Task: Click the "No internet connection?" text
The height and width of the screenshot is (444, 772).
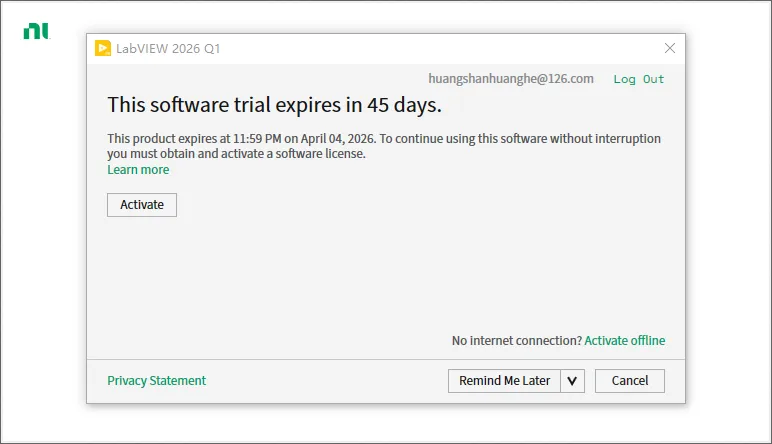Action: [x=517, y=341]
